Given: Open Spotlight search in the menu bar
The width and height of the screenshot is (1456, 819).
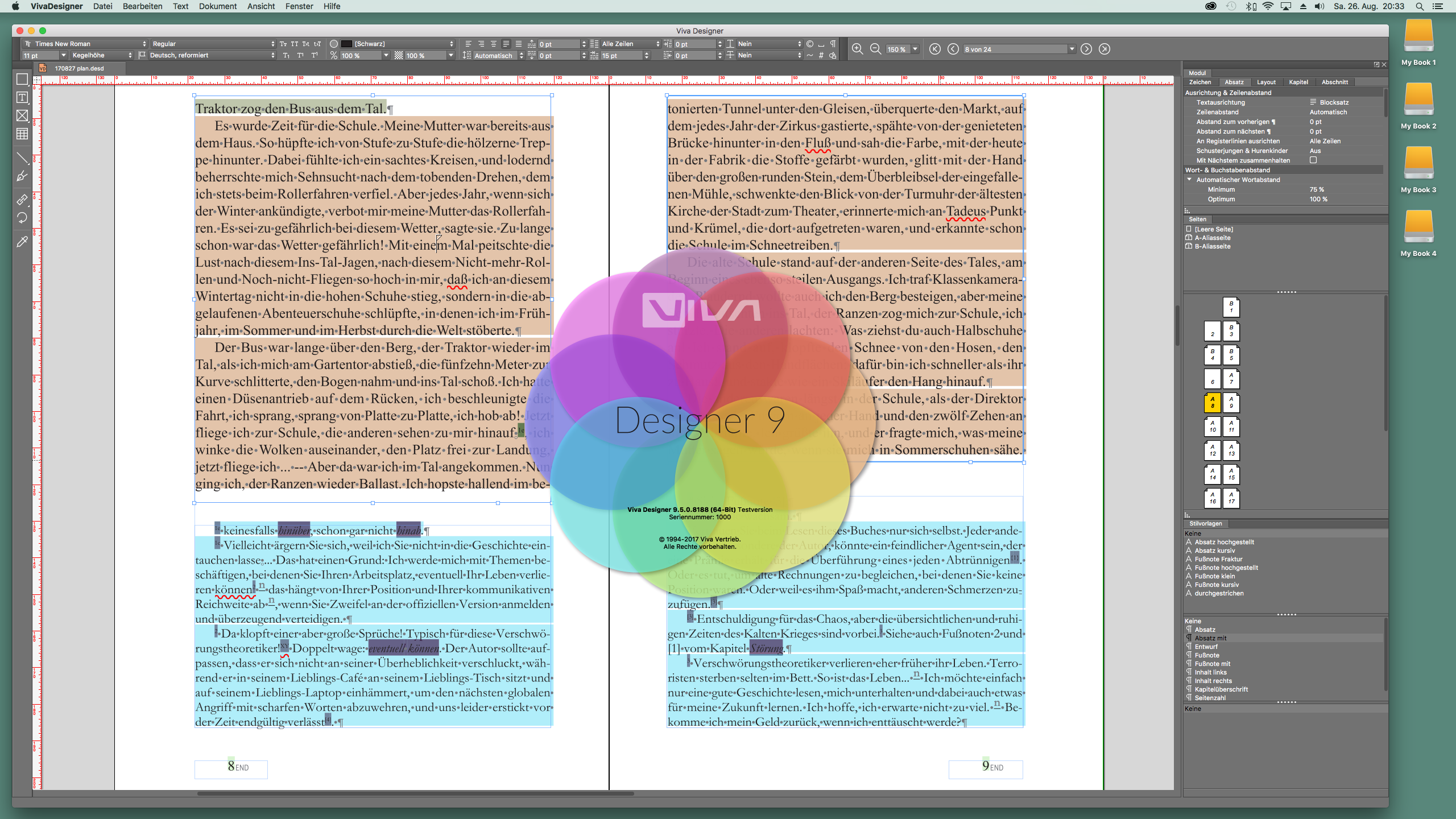Looking at the screenshot, I should 1420,6.
